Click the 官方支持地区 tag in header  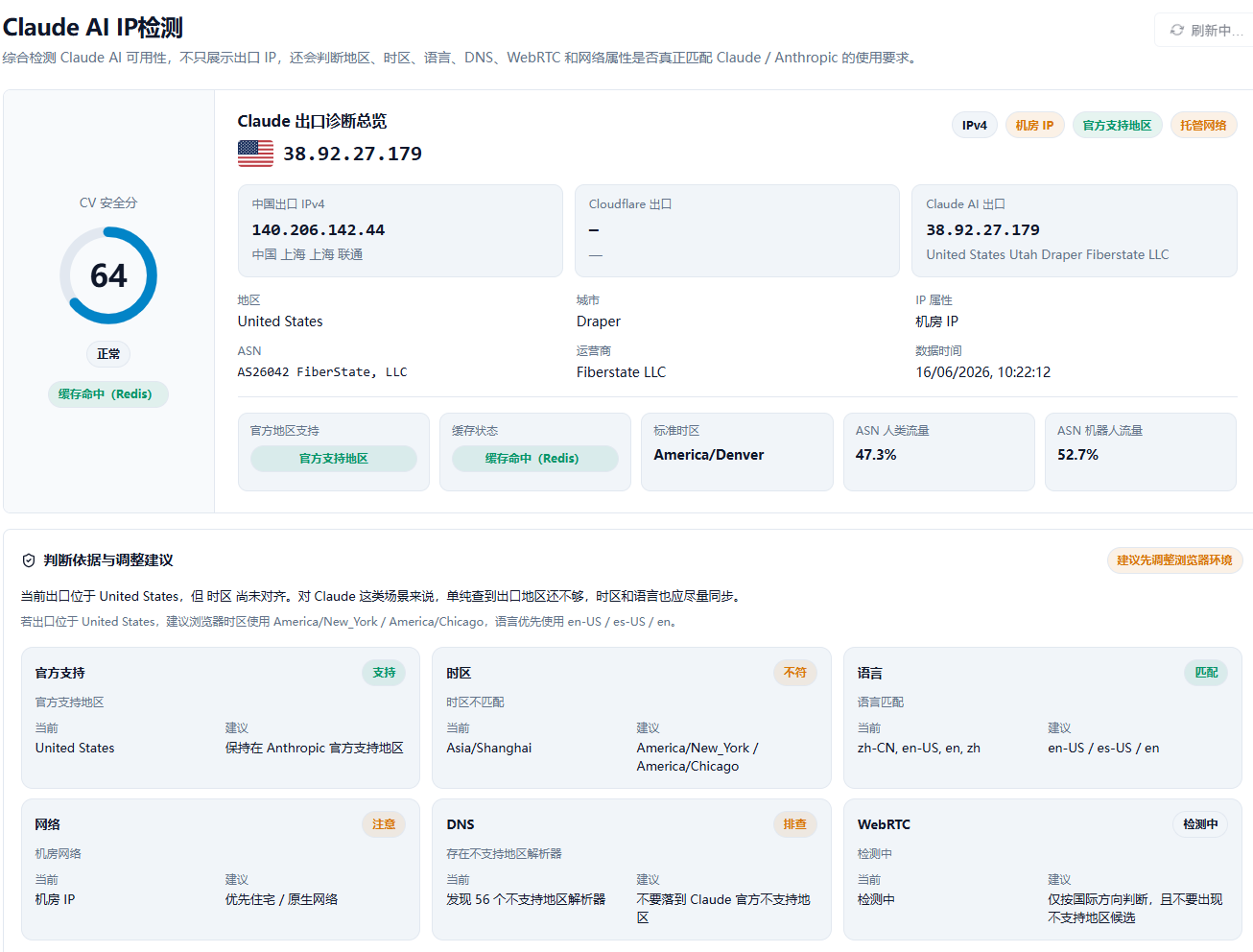coord(1117,126)
